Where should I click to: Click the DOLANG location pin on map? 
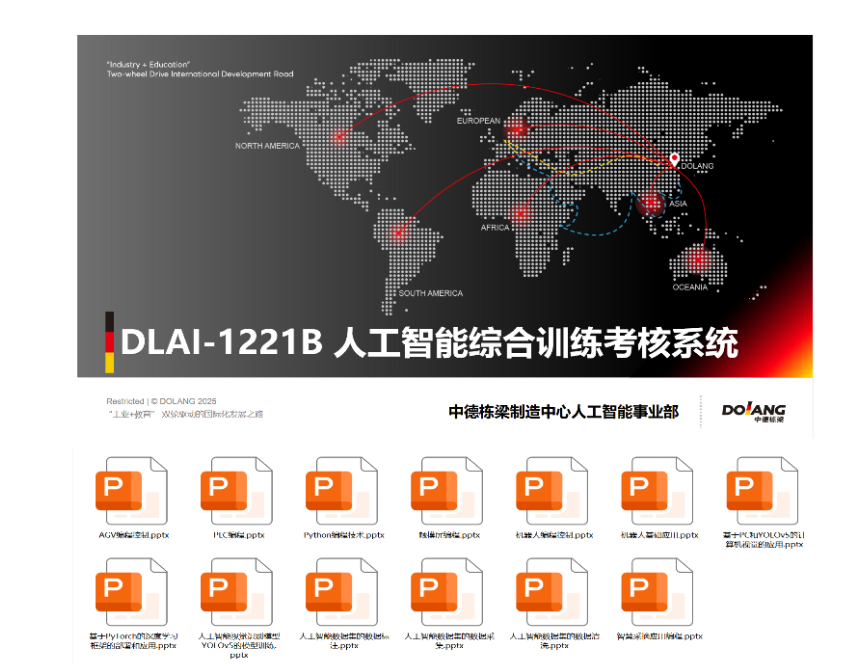click(674, 159)
